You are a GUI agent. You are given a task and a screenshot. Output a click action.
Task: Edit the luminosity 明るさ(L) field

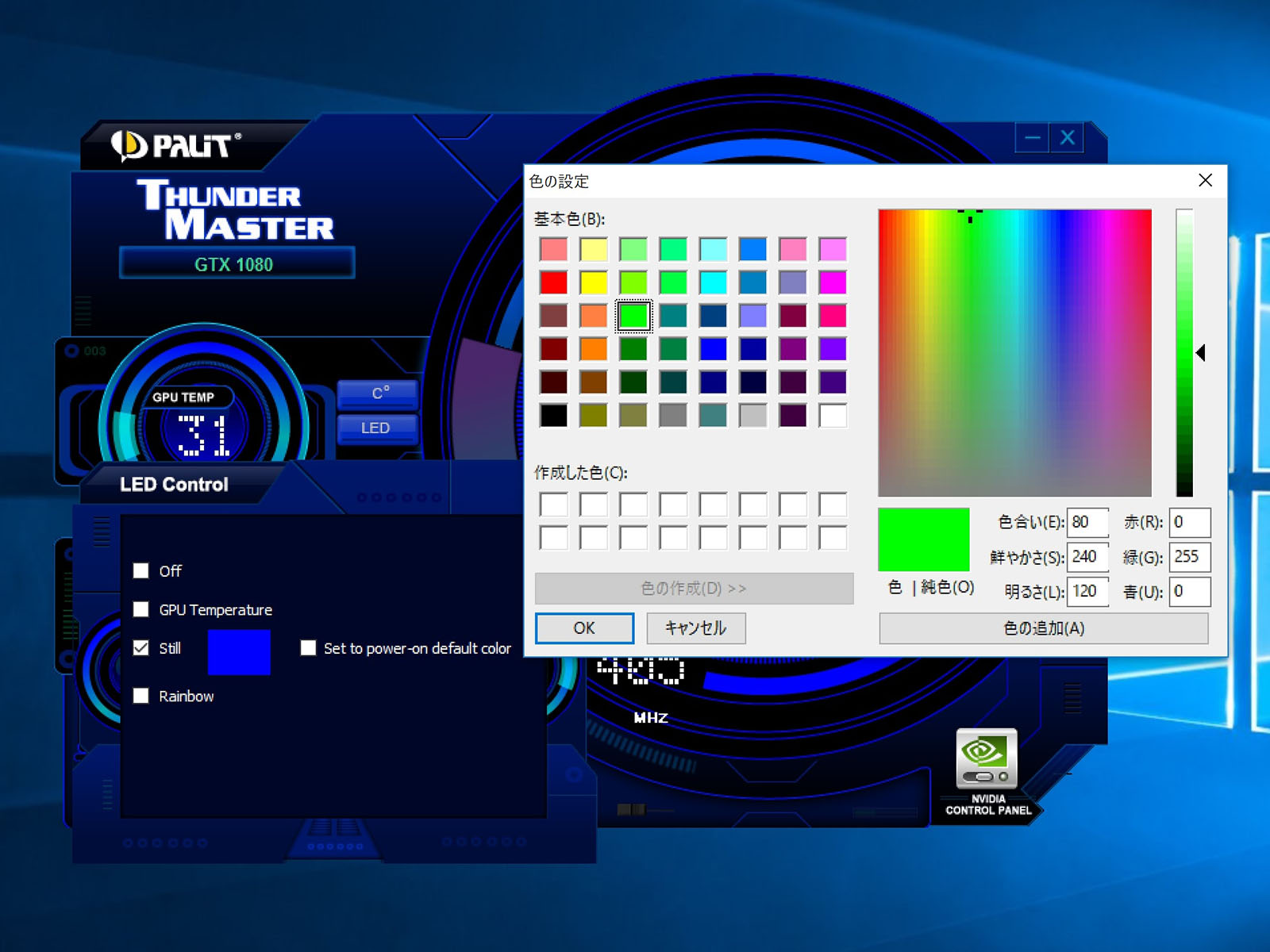tap(1087, 591)
